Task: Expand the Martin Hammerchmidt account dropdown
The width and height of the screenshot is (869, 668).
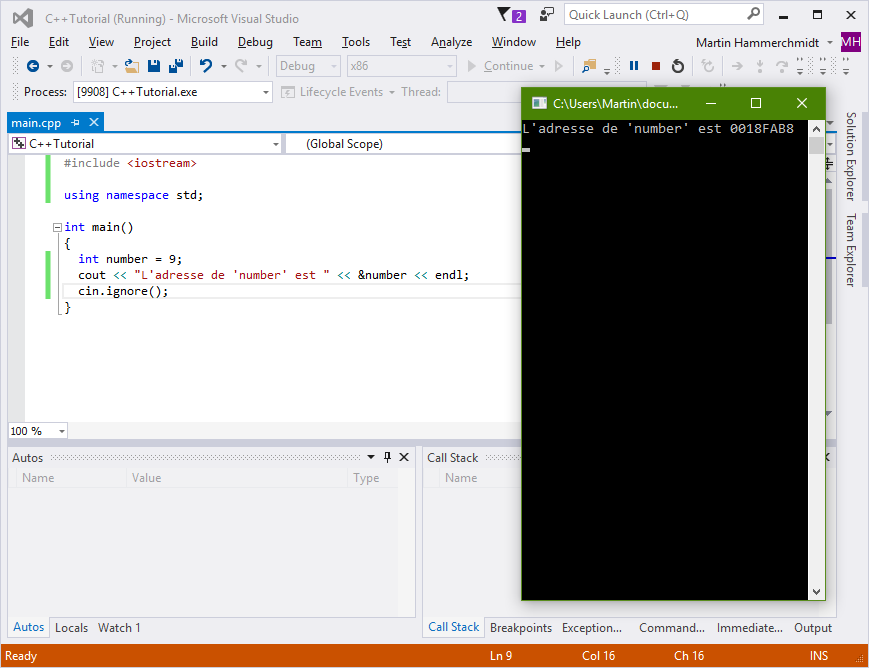Action: click(x=830, y=43)
